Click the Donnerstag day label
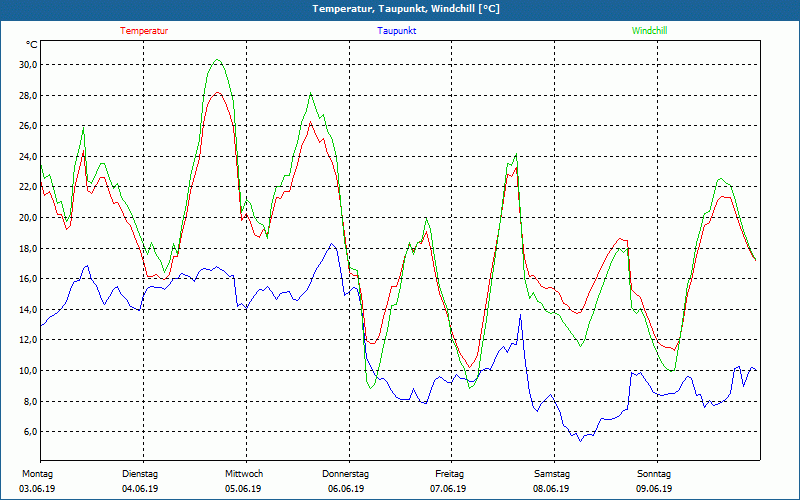This screenshot has width=800, height=500. coord(345,474)
